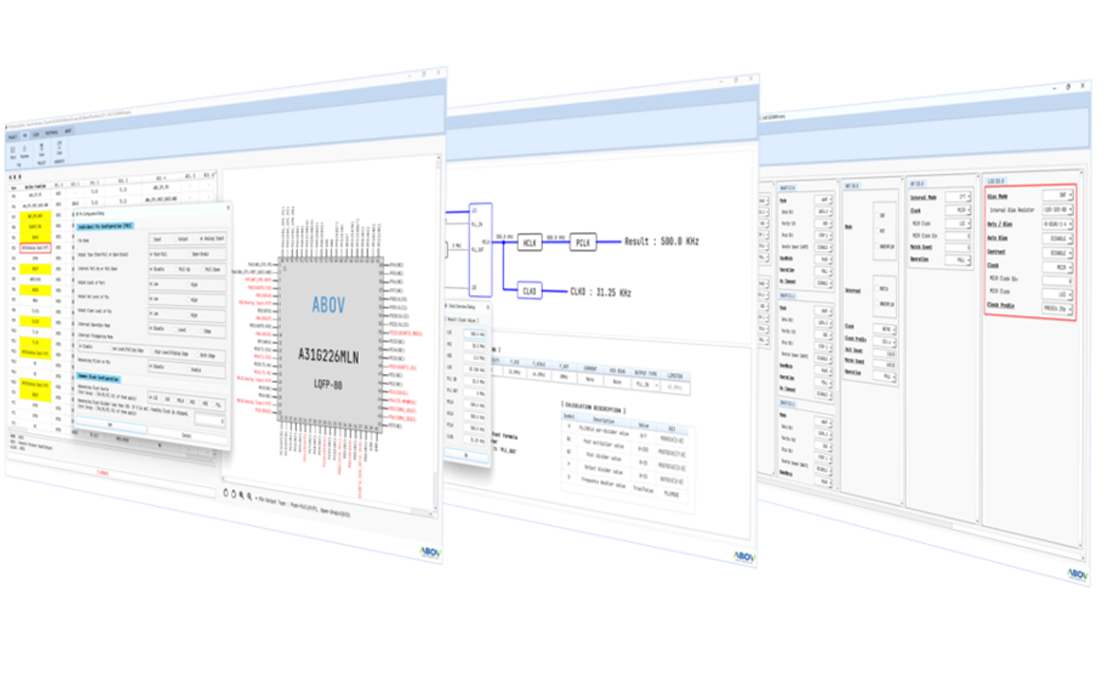
Task: Click ABOV logo in clock window corner
Action: (x=744, y=555)
